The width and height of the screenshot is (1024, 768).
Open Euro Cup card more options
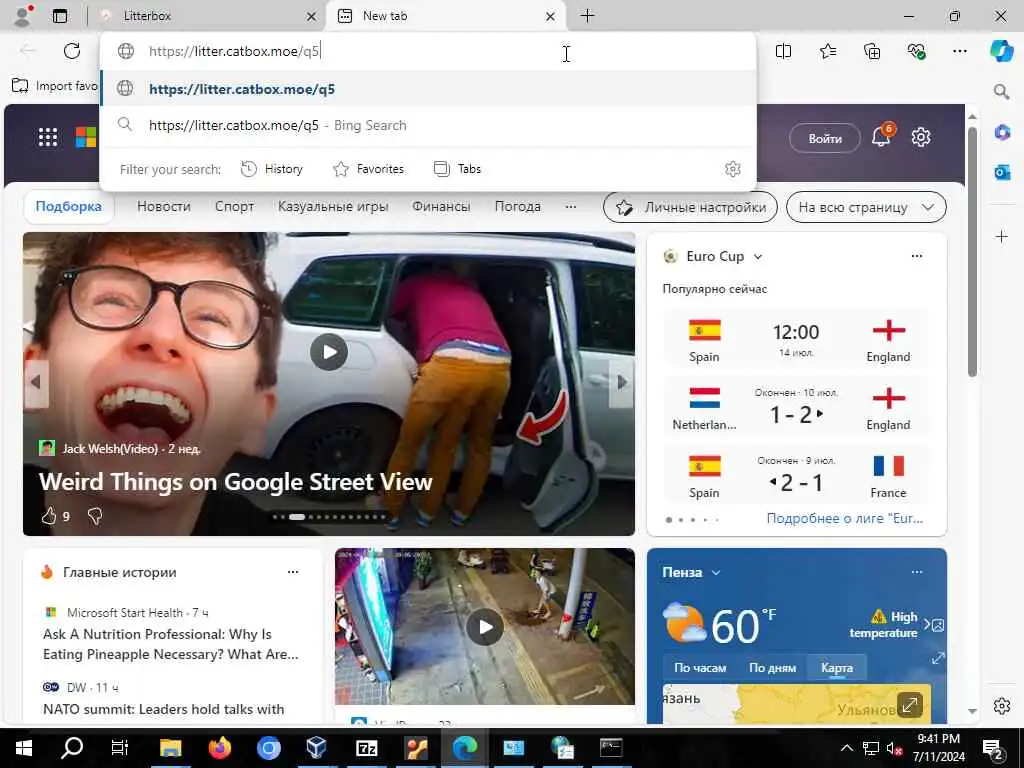[916, 256]
